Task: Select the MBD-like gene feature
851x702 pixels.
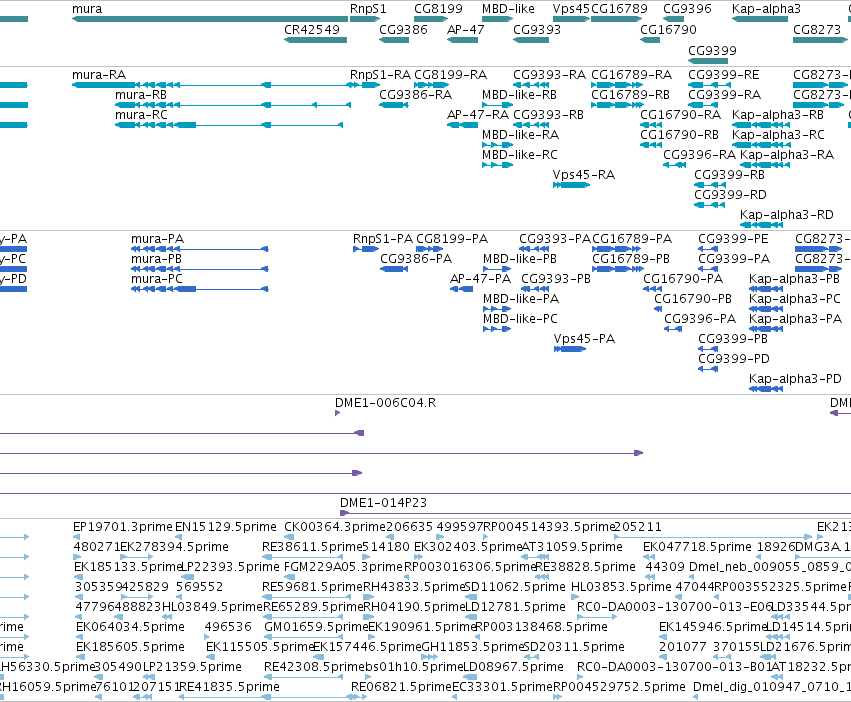Action: click(497, 19)
